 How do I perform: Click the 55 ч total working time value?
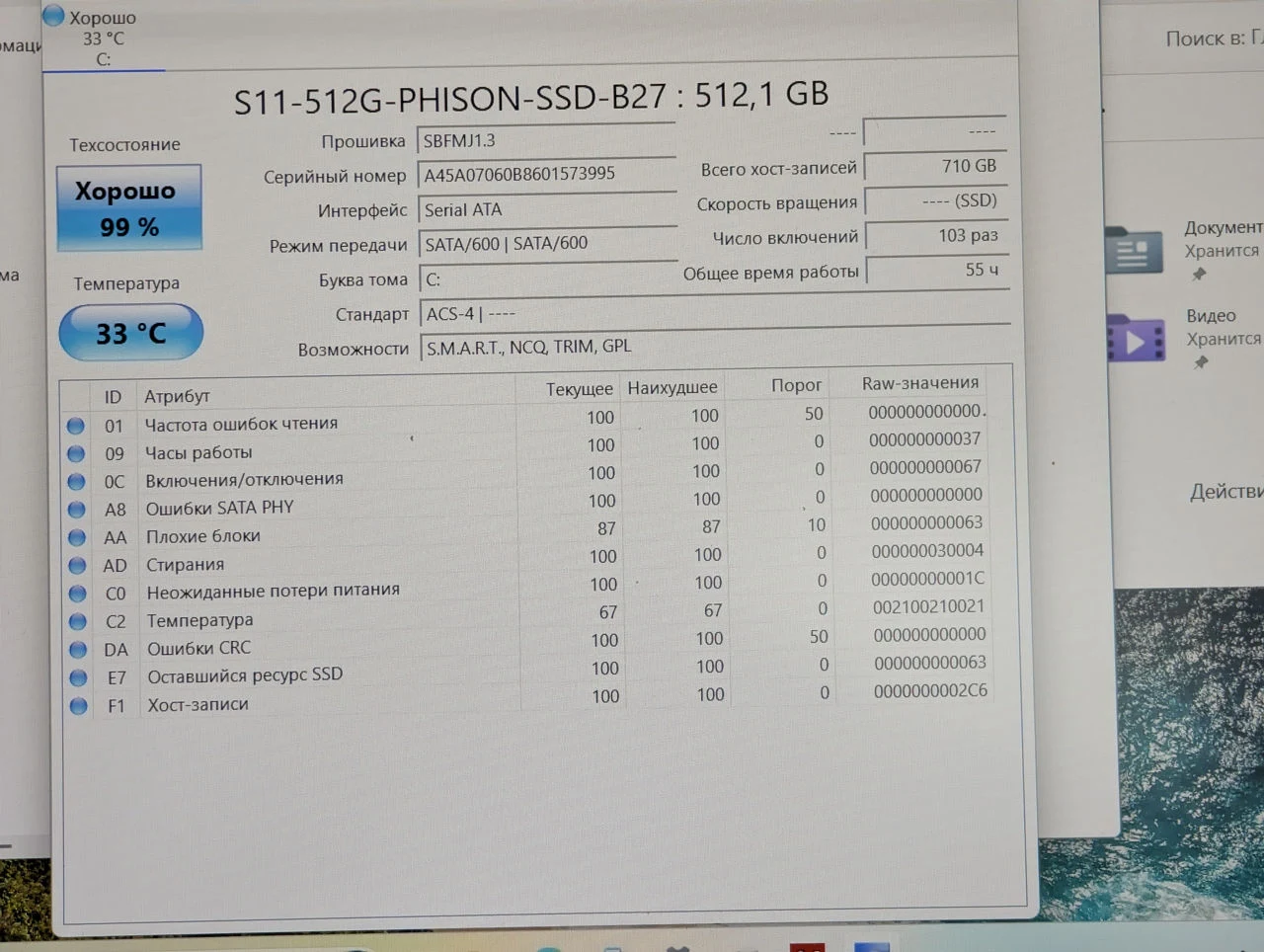pyautogui.click(x=937, y=270)
